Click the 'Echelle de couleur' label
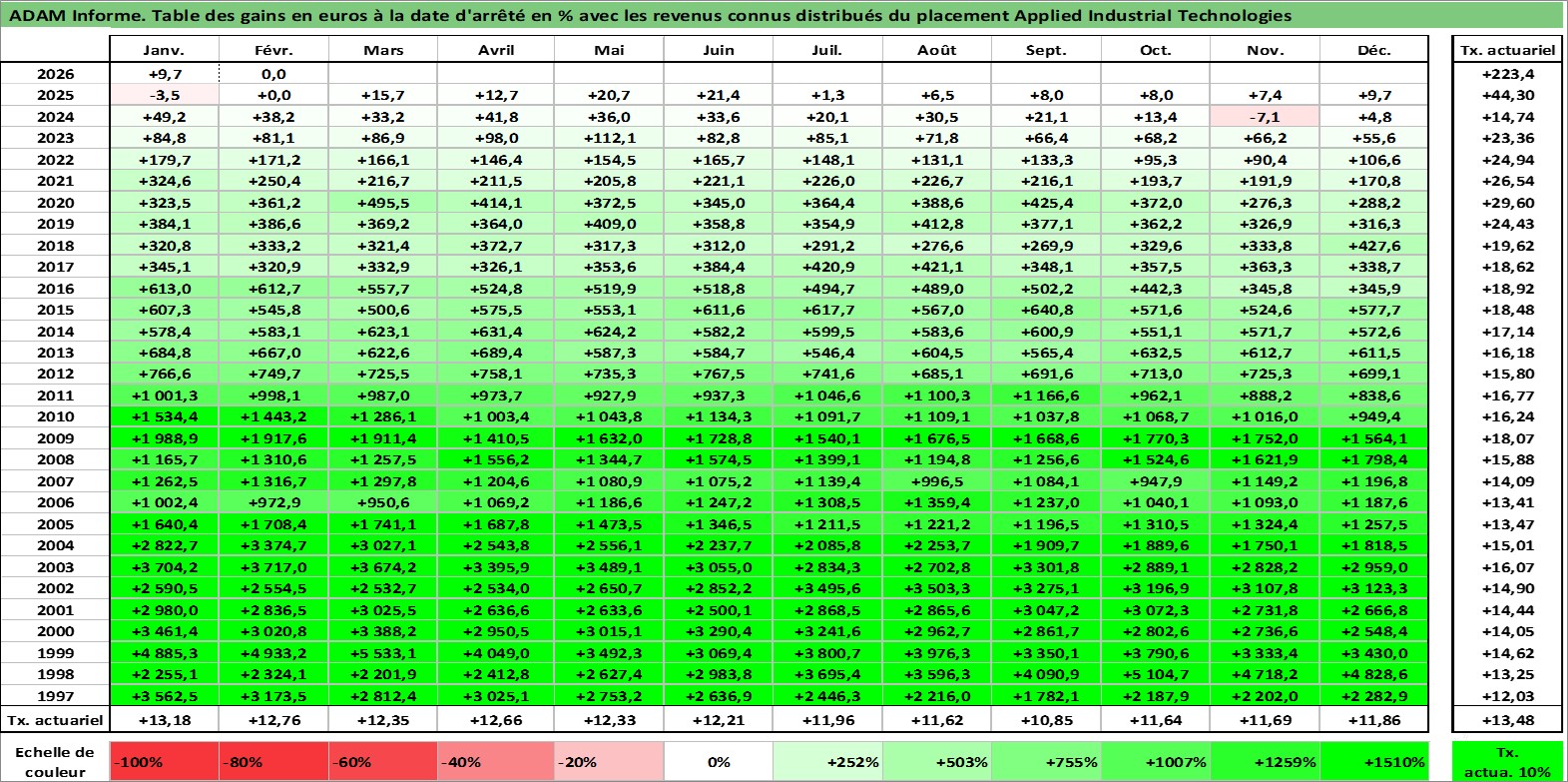This screenshot has height=782, width=1568. tap(55, 761)
